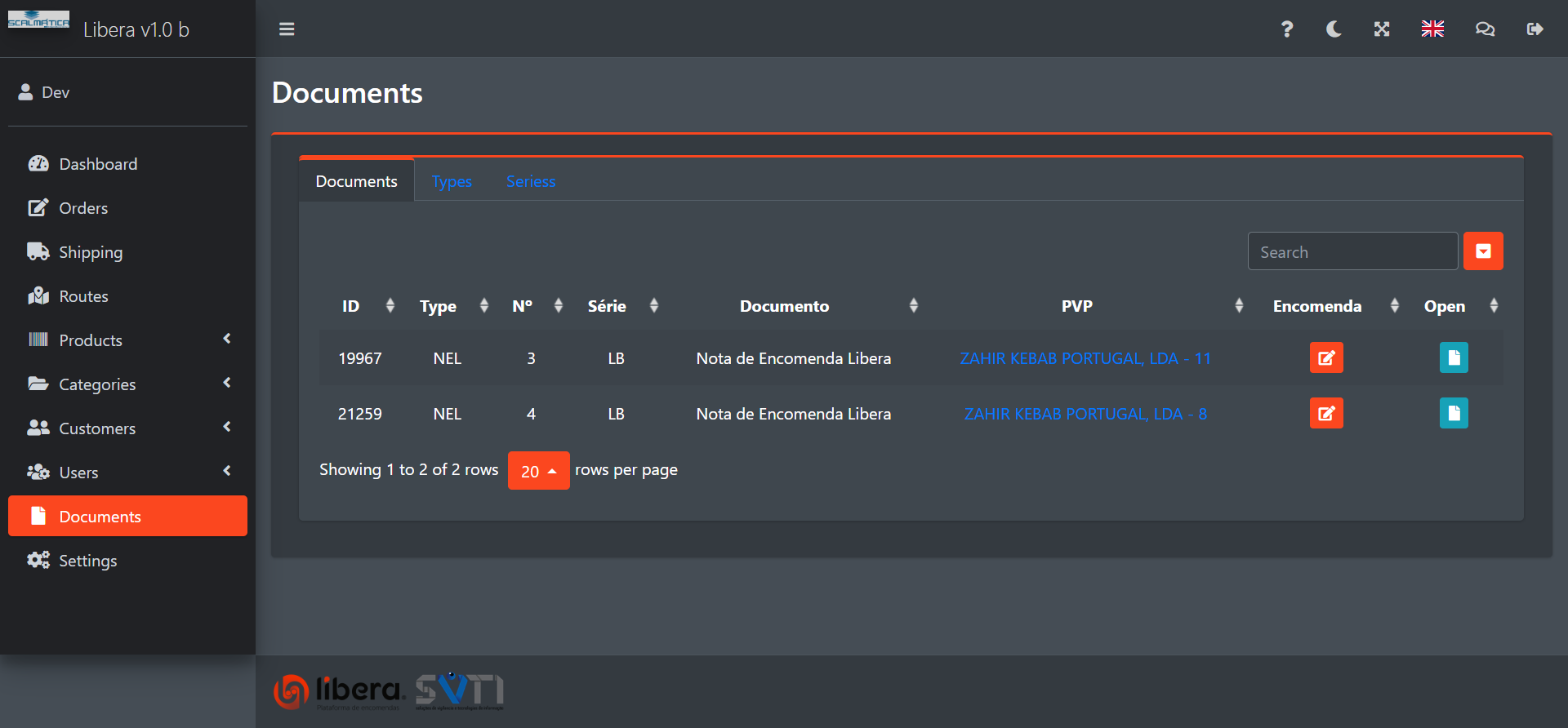Switch to the Seriess tab
Screen dimensions: 1568x728
[530, 181]
